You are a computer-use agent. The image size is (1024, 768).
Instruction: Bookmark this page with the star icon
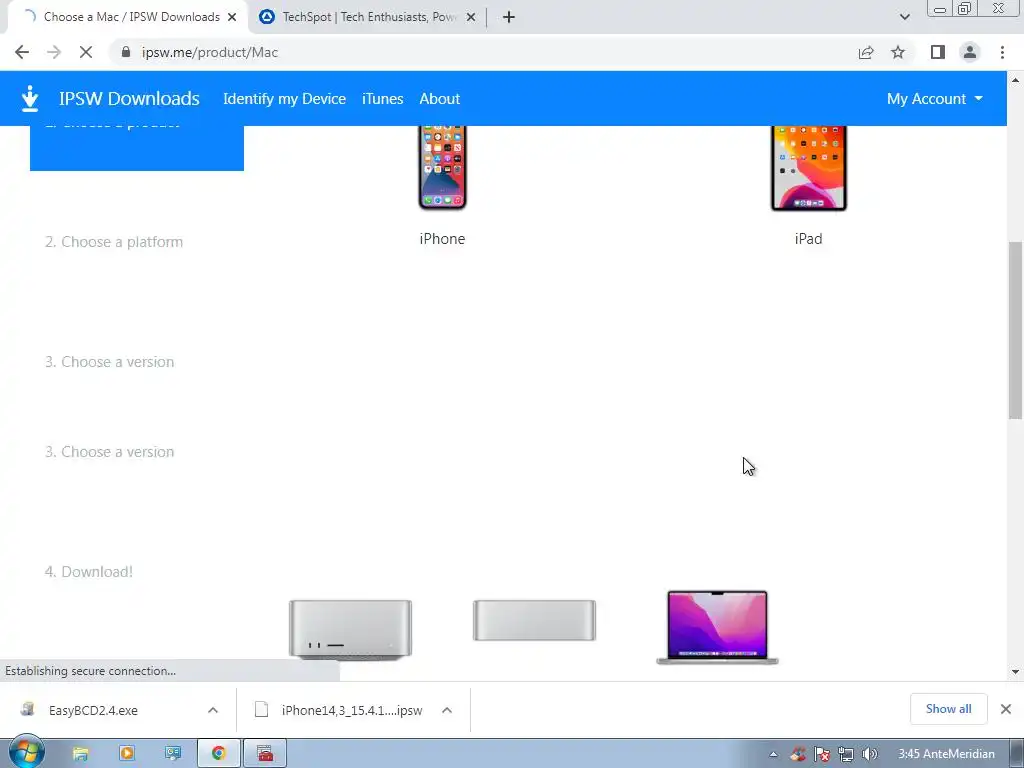coord(898,52)
